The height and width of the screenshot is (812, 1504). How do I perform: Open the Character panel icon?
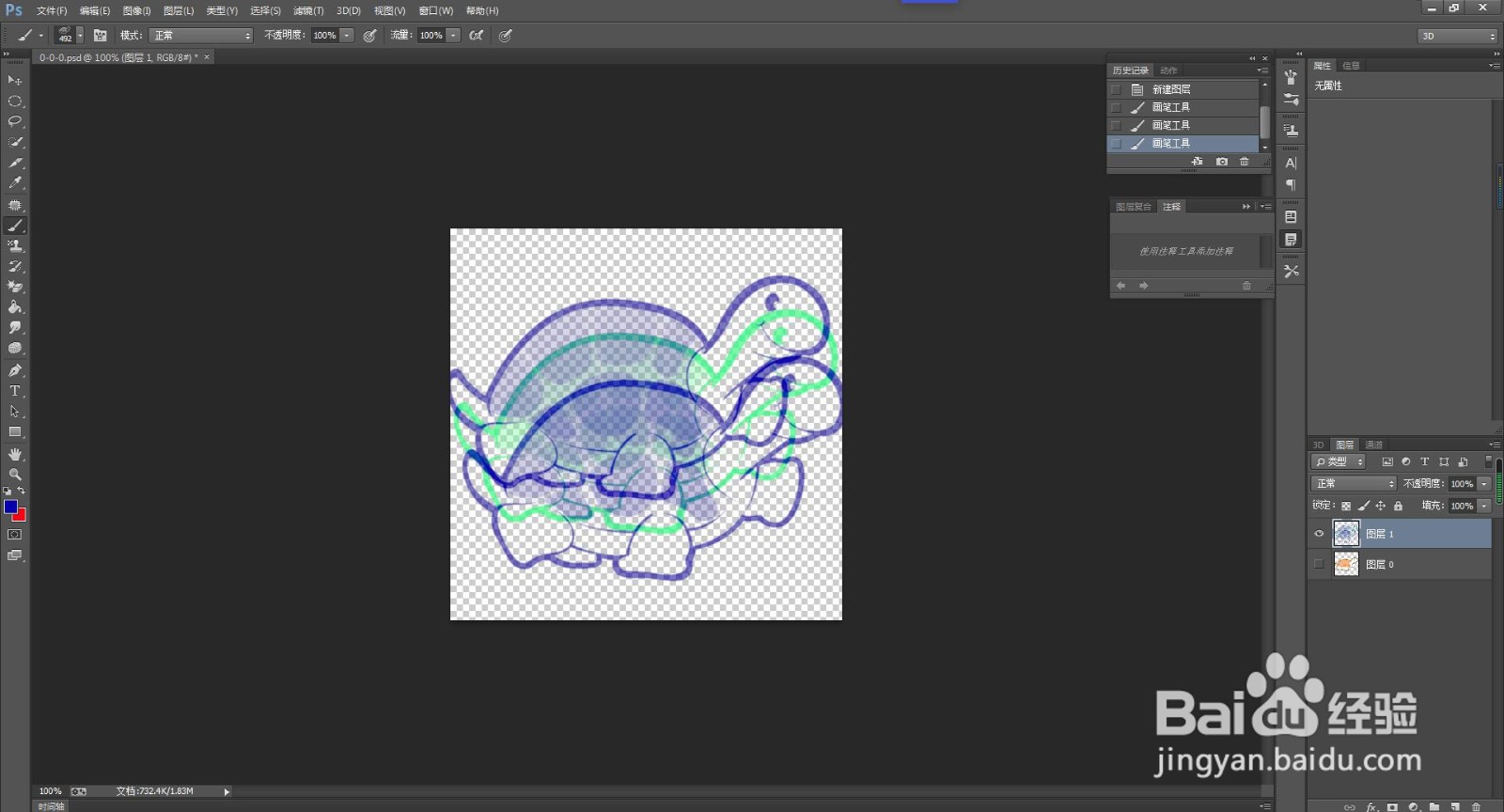tap(1291, 163)
